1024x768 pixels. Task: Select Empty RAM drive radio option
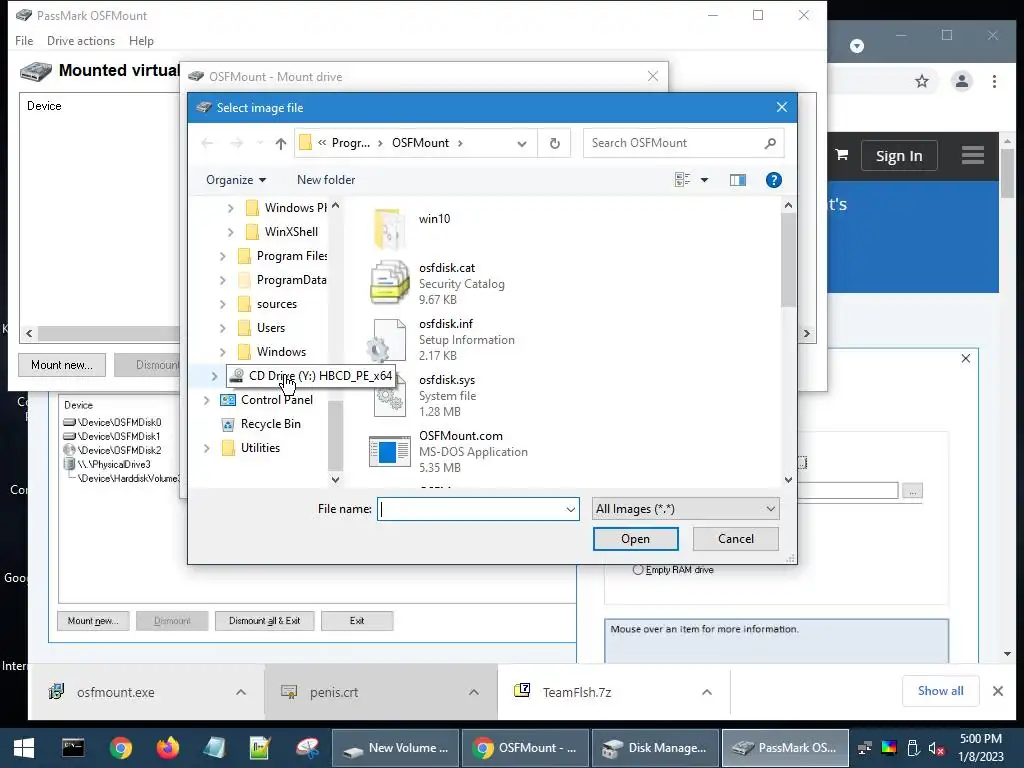pos(638,569)
